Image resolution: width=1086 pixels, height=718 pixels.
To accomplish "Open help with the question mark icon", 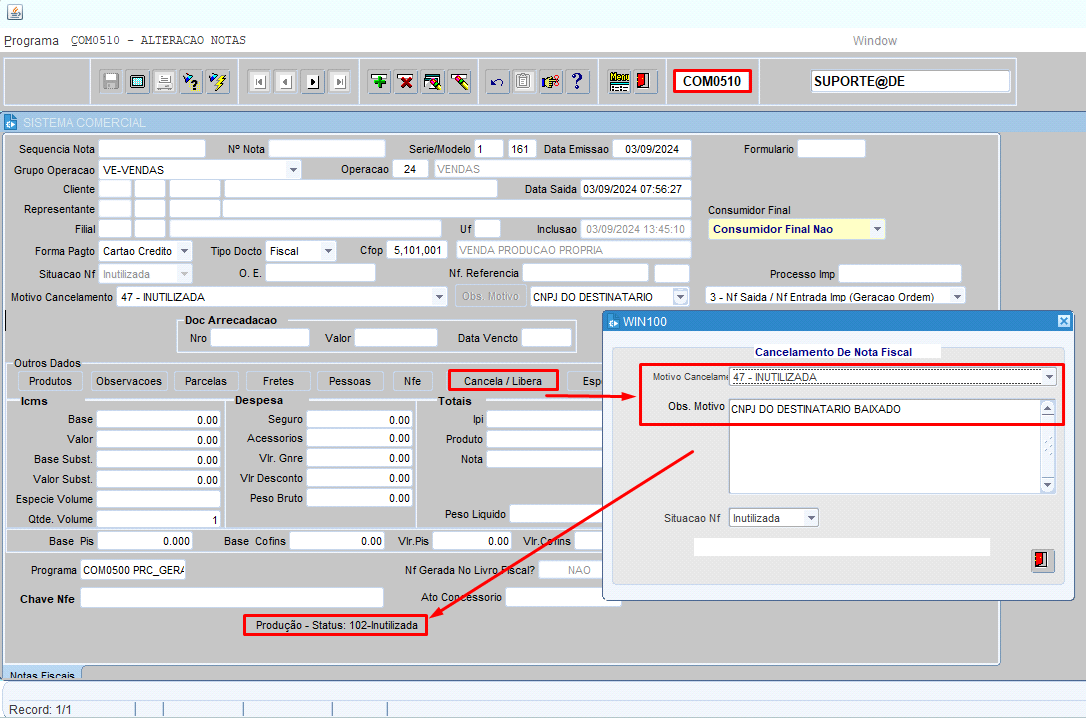I will click(x=576, y=82).
